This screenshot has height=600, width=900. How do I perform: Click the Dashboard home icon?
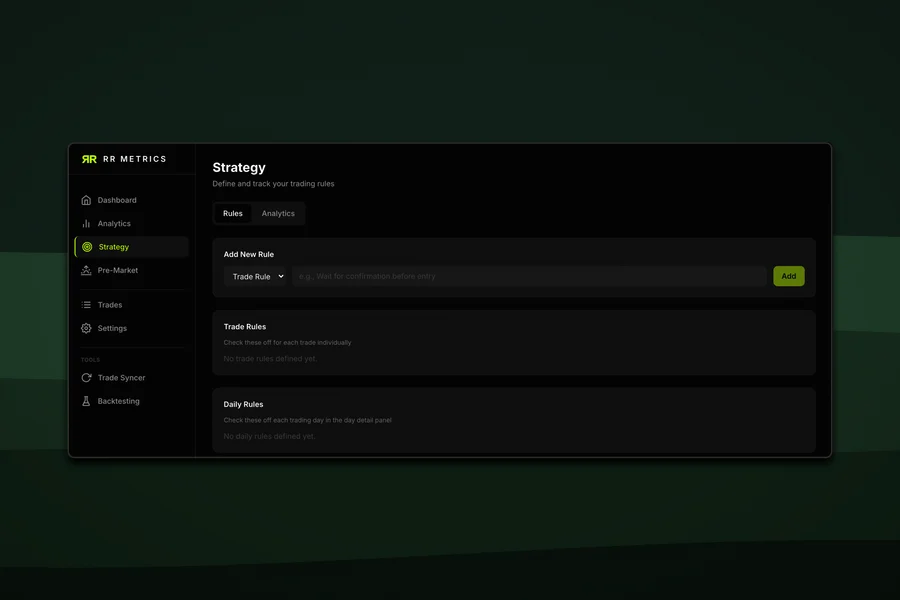pyautogui.click(x=86, y=200)
